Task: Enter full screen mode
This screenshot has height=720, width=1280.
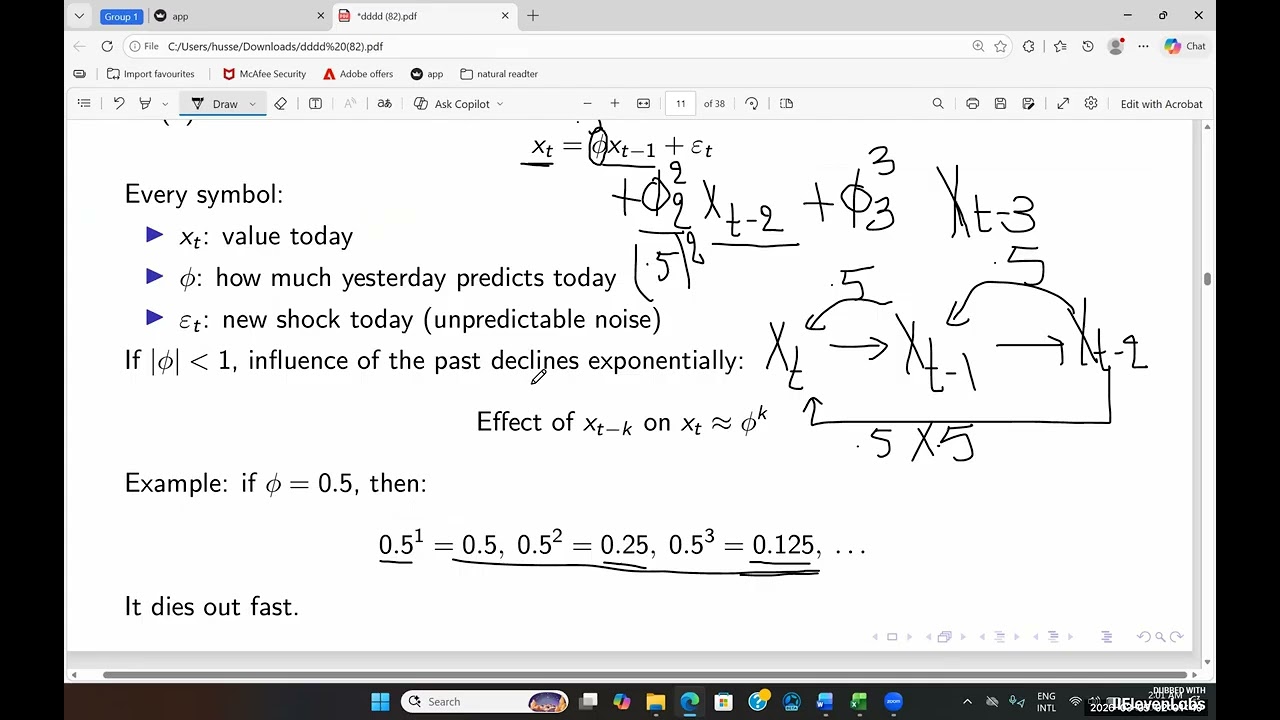Action: [x=1063, y=104]
